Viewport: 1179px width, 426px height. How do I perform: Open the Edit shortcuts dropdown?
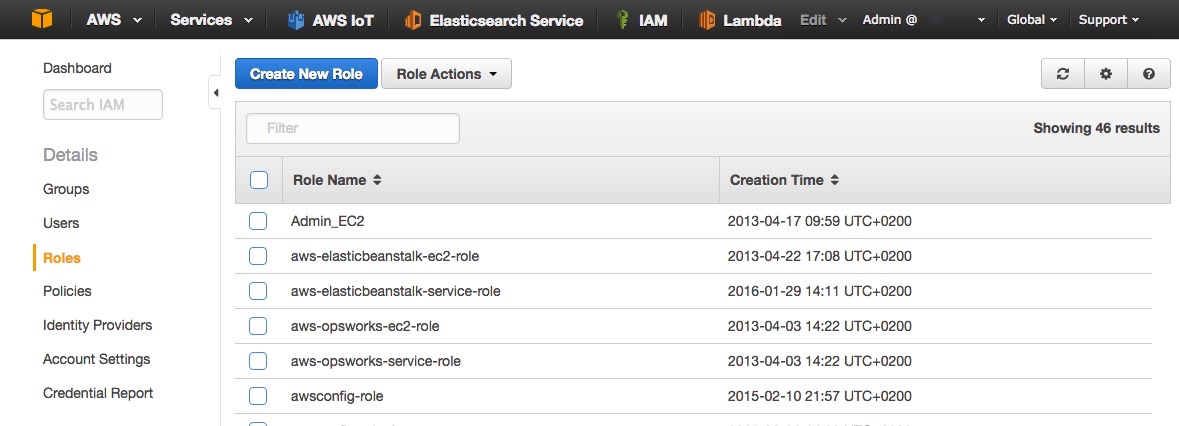click(x=823, y=20)
